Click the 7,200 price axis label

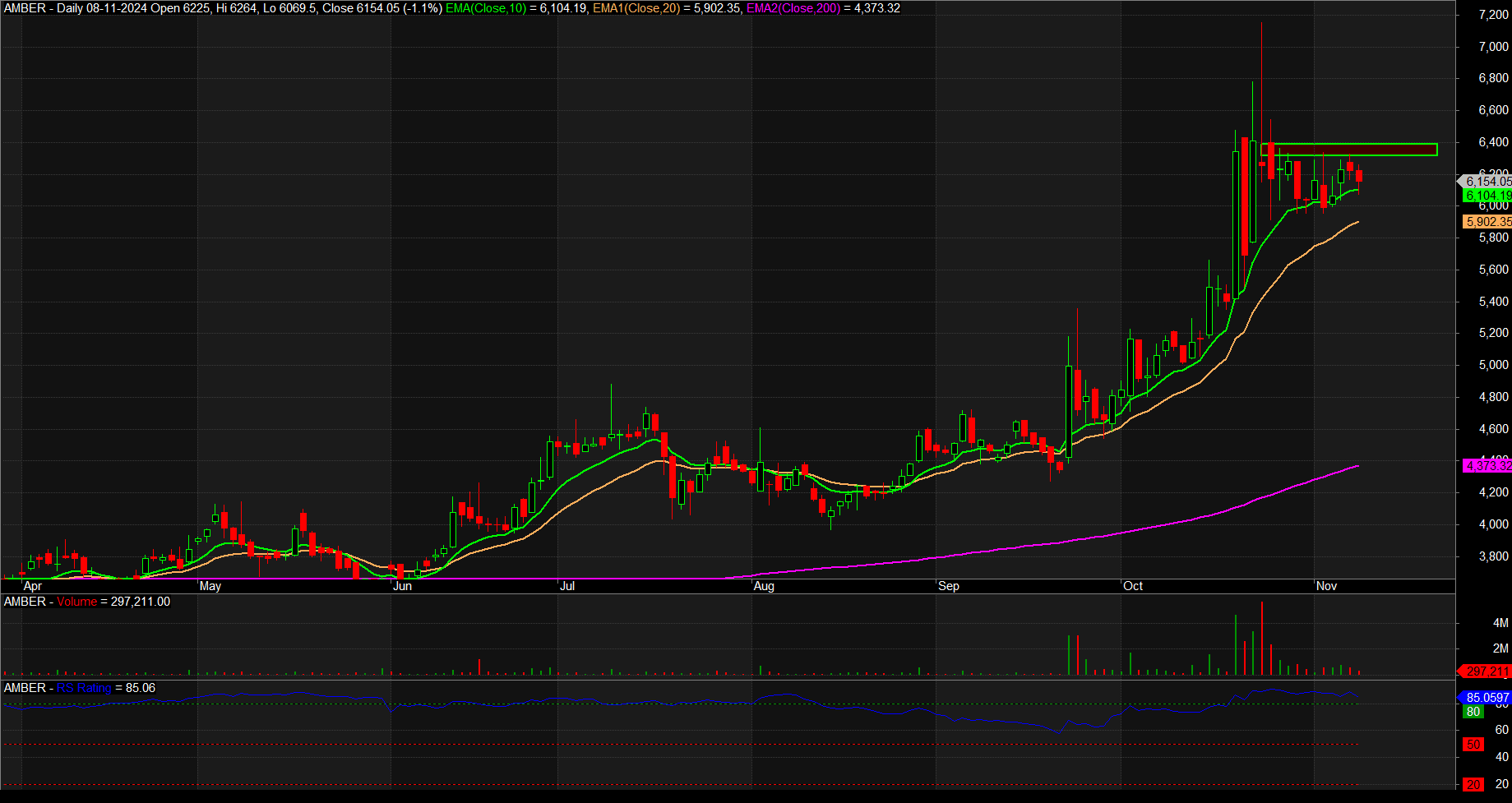[x=1493, y=15]
